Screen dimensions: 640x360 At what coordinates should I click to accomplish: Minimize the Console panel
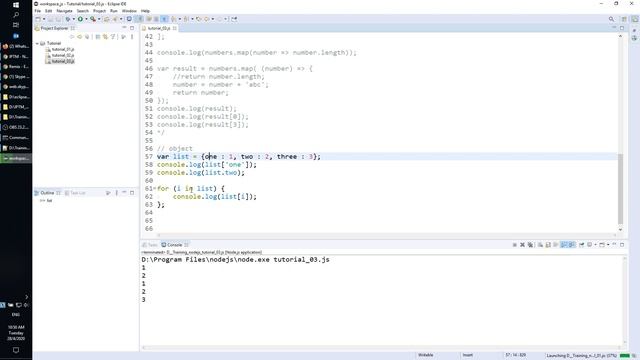[614, 244]
